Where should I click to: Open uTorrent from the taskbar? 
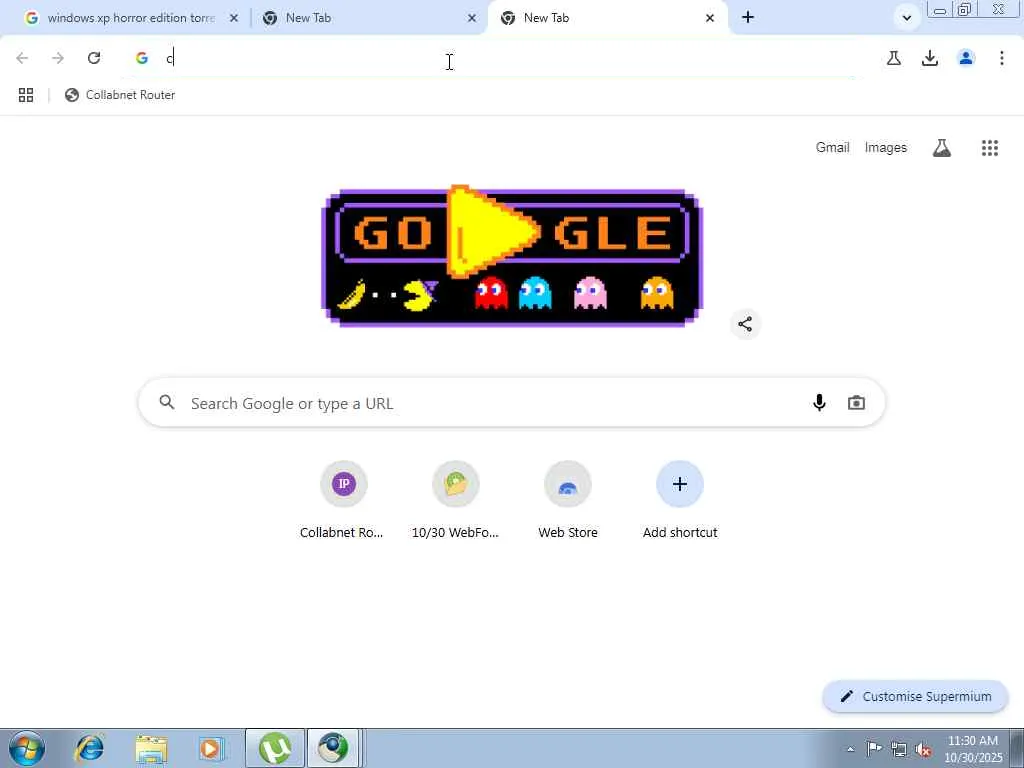click(x=275, y=748)
